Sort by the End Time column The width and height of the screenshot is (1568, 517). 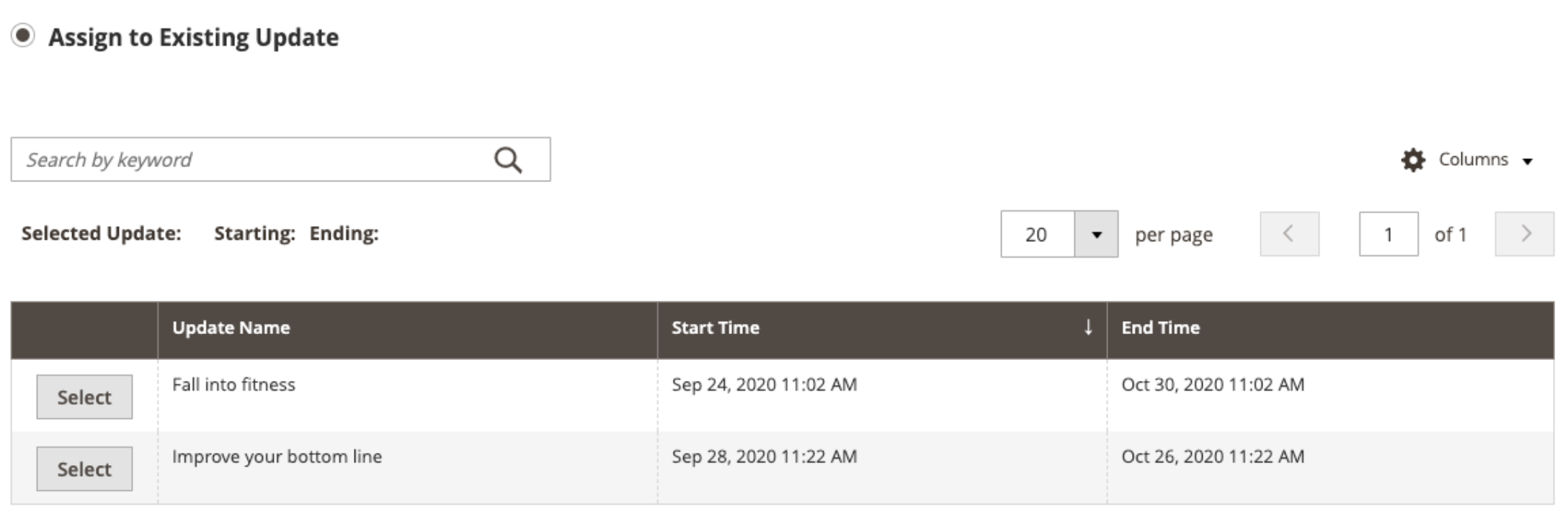point(1160,328)
